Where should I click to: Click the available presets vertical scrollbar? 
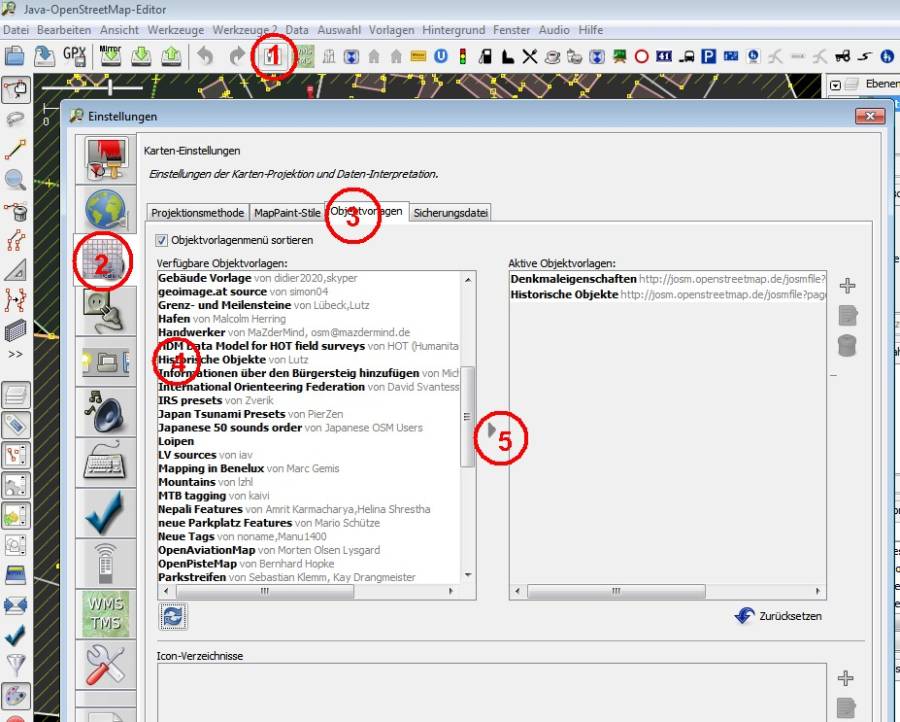(467, 415)
